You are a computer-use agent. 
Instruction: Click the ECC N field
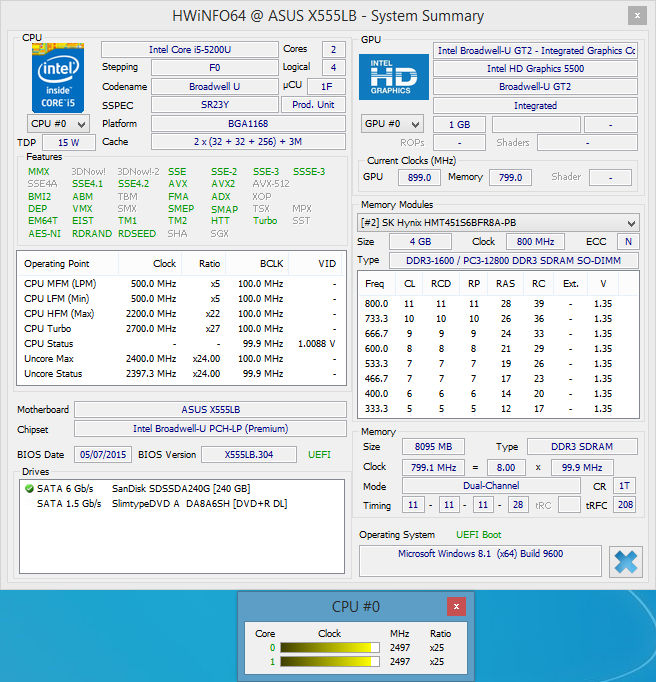point(628,242)
